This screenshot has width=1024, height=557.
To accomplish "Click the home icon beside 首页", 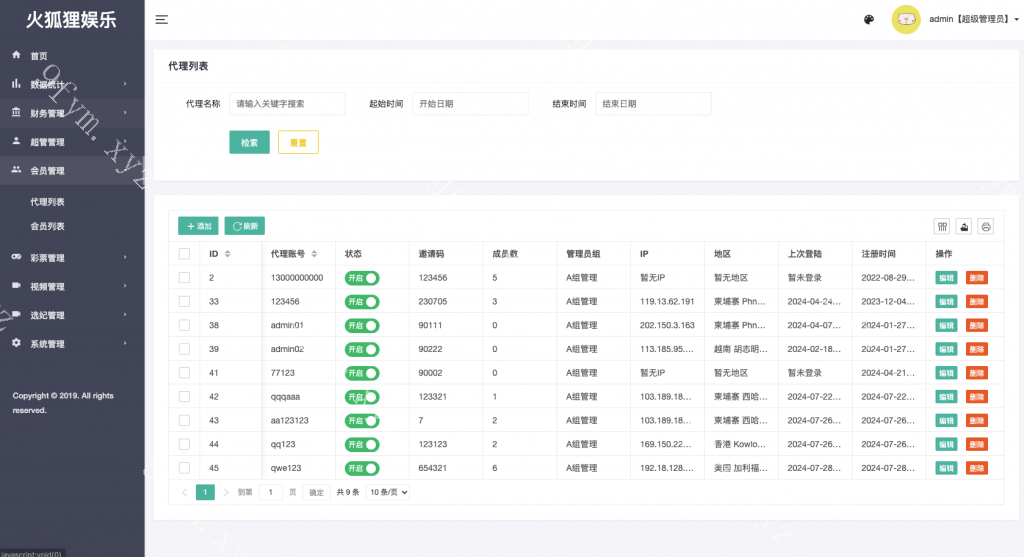I will (x=16, y=55).
